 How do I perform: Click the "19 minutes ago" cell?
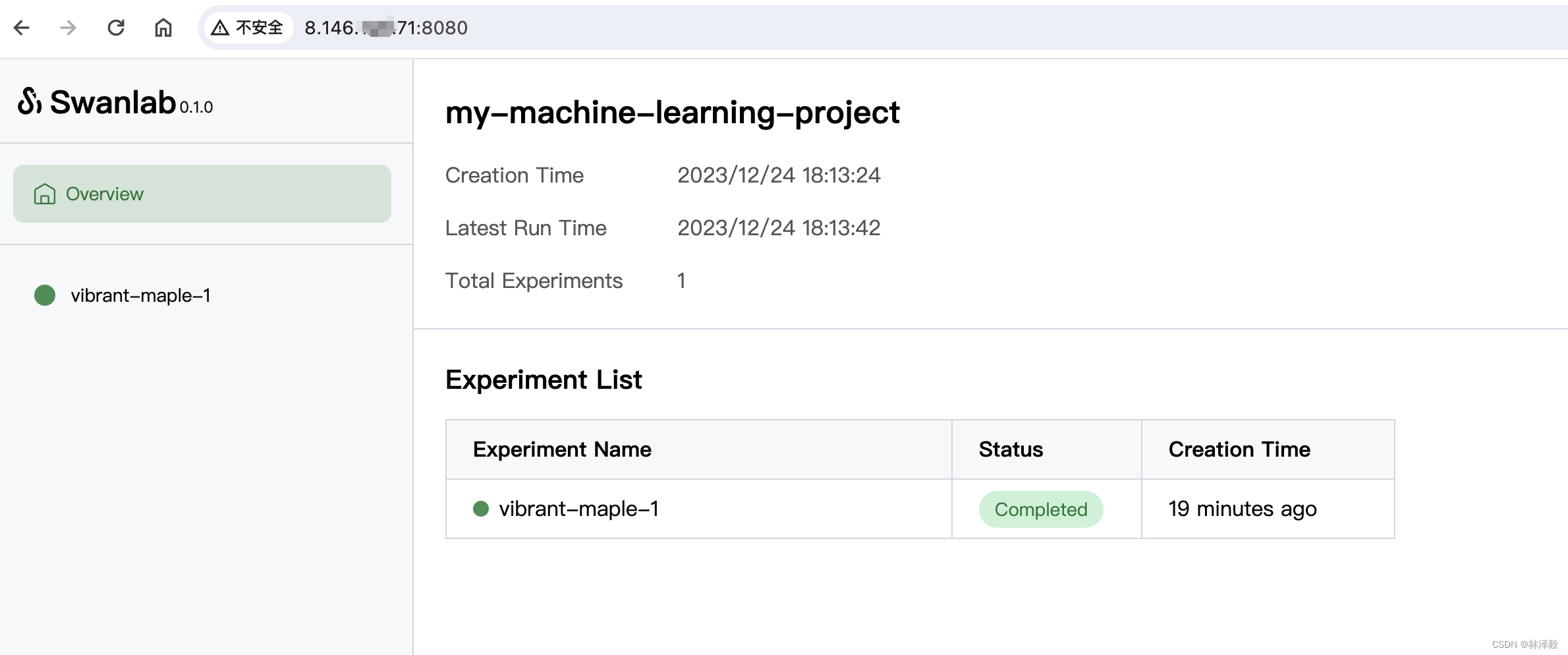coord(1242,509)
